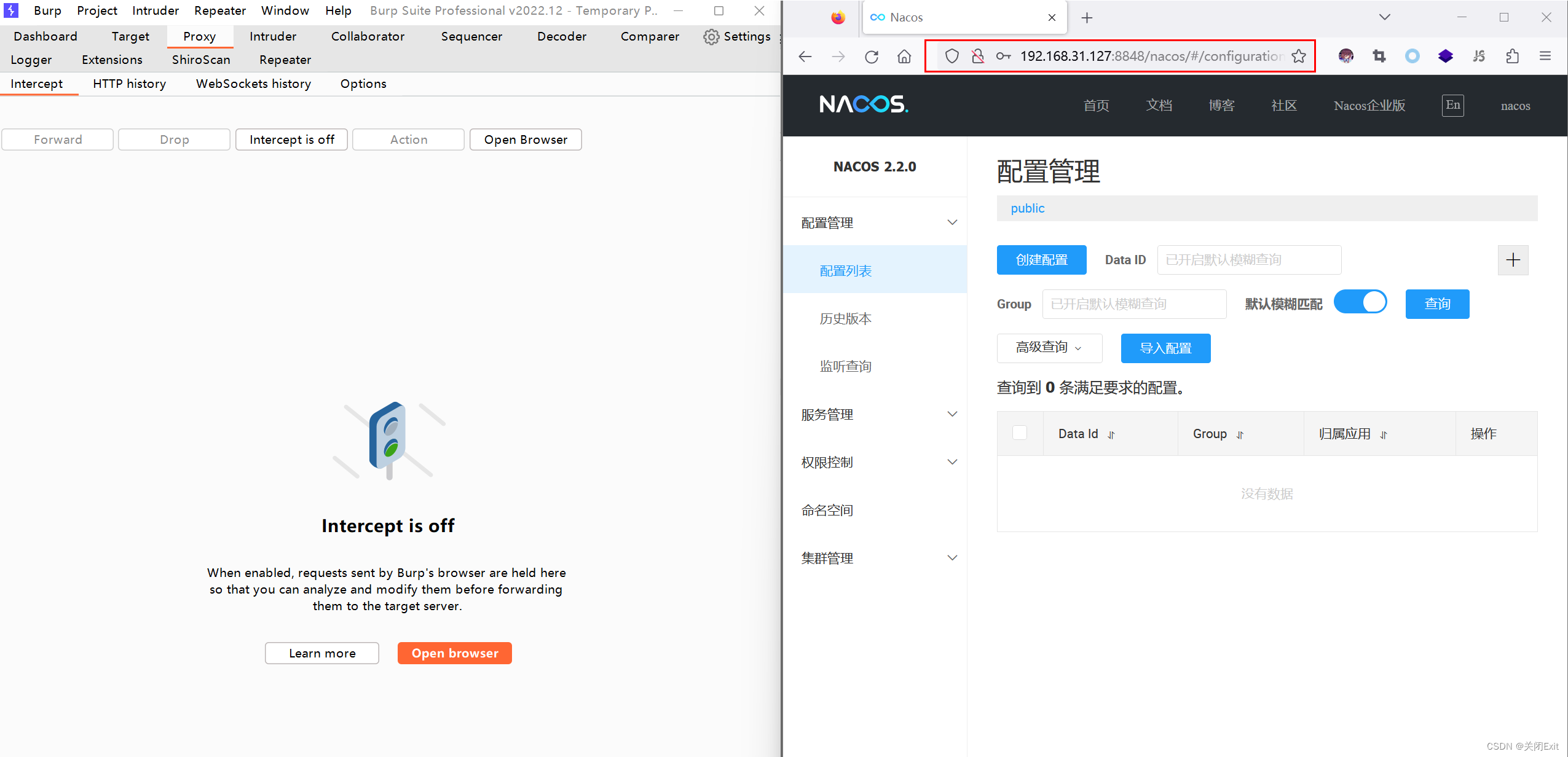Screen dimensions: 1568x757
Task: Switch to the HTTP history tab
Action: pyautogui.click(x=129, y=84)
